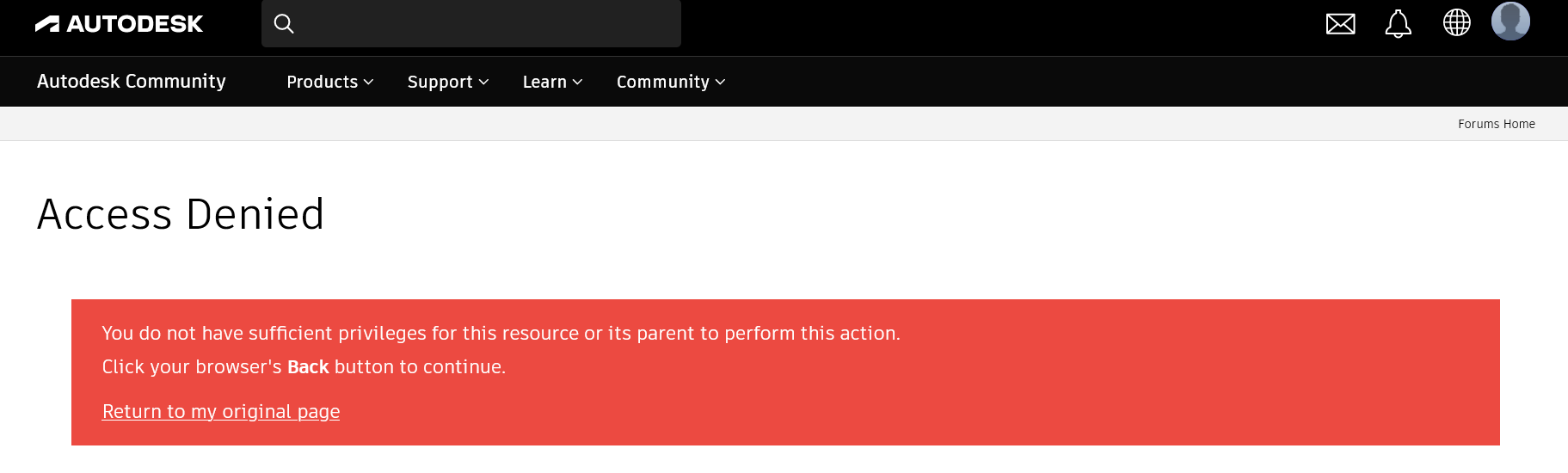Click the Access Denied heading
This screenshot has width=1568, height=473.
[x=181, y=214]
